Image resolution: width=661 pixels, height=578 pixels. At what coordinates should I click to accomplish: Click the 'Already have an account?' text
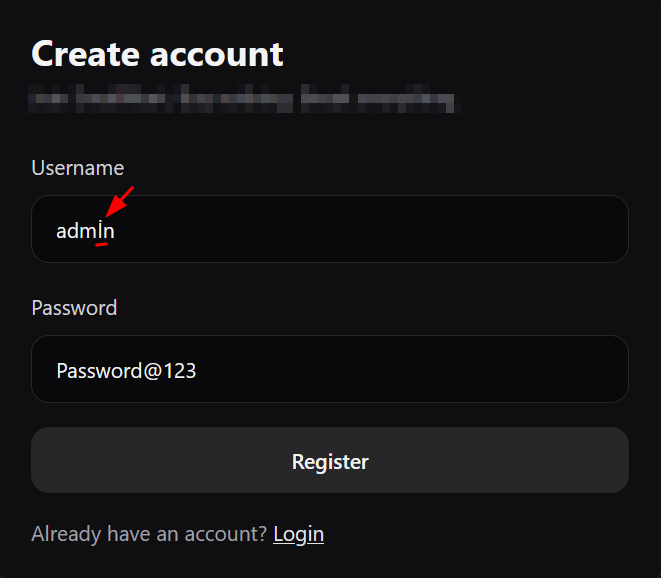click(149, 534)
